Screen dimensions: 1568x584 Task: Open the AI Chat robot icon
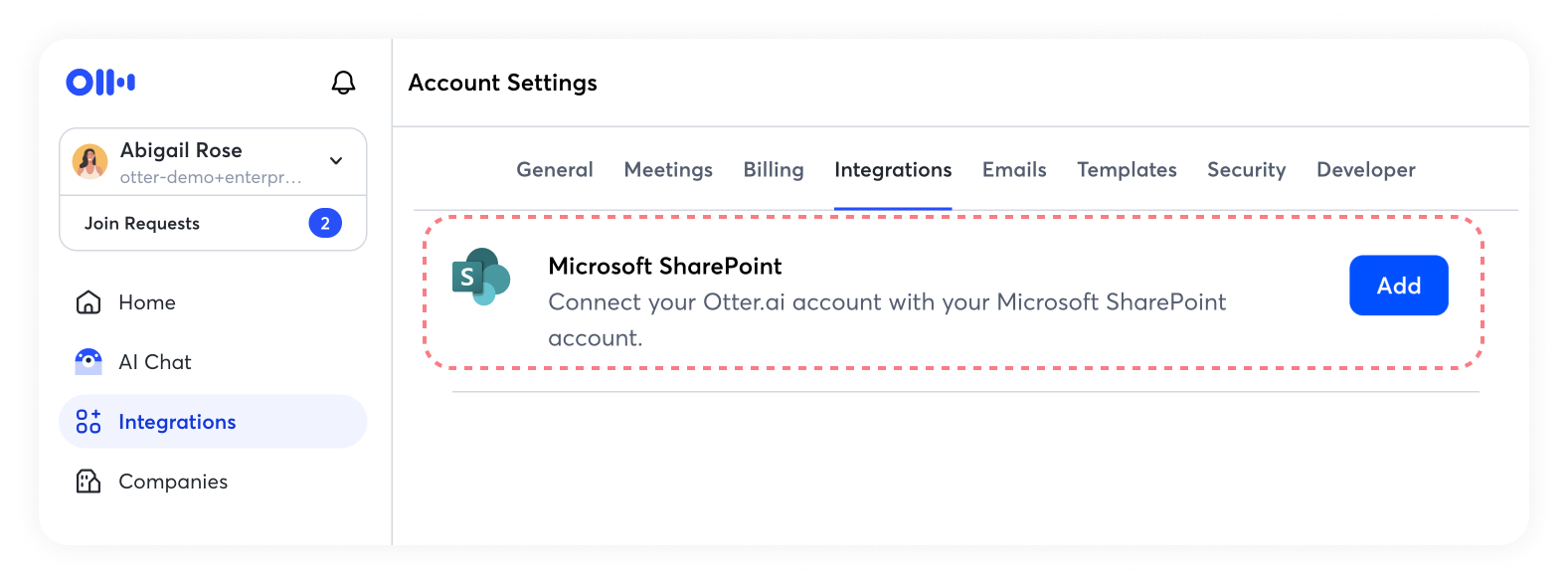88,362
